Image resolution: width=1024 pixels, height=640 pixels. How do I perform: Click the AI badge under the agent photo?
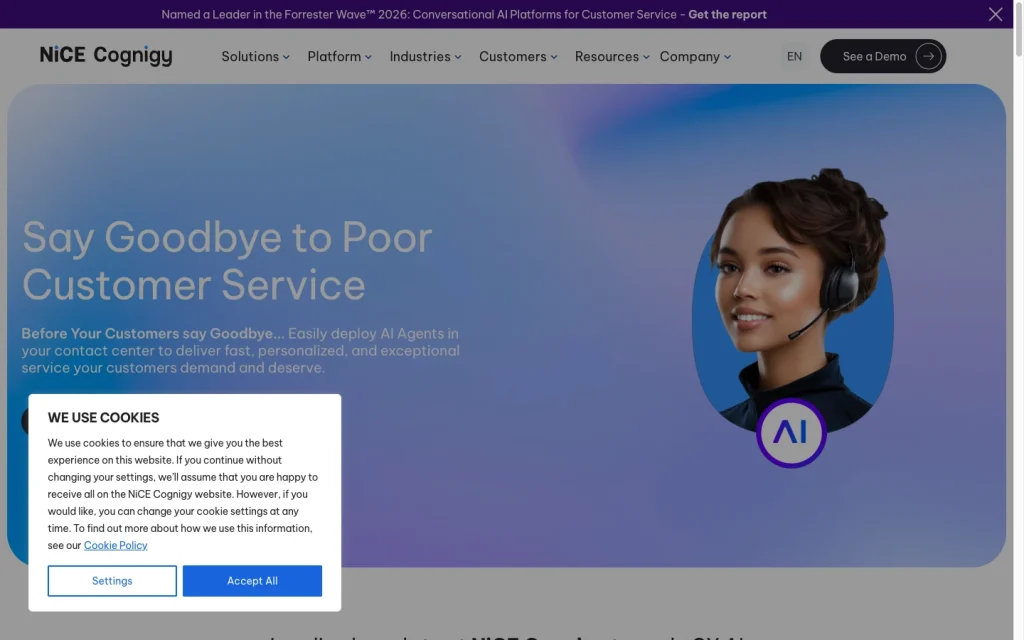click(x=791, y=432)
